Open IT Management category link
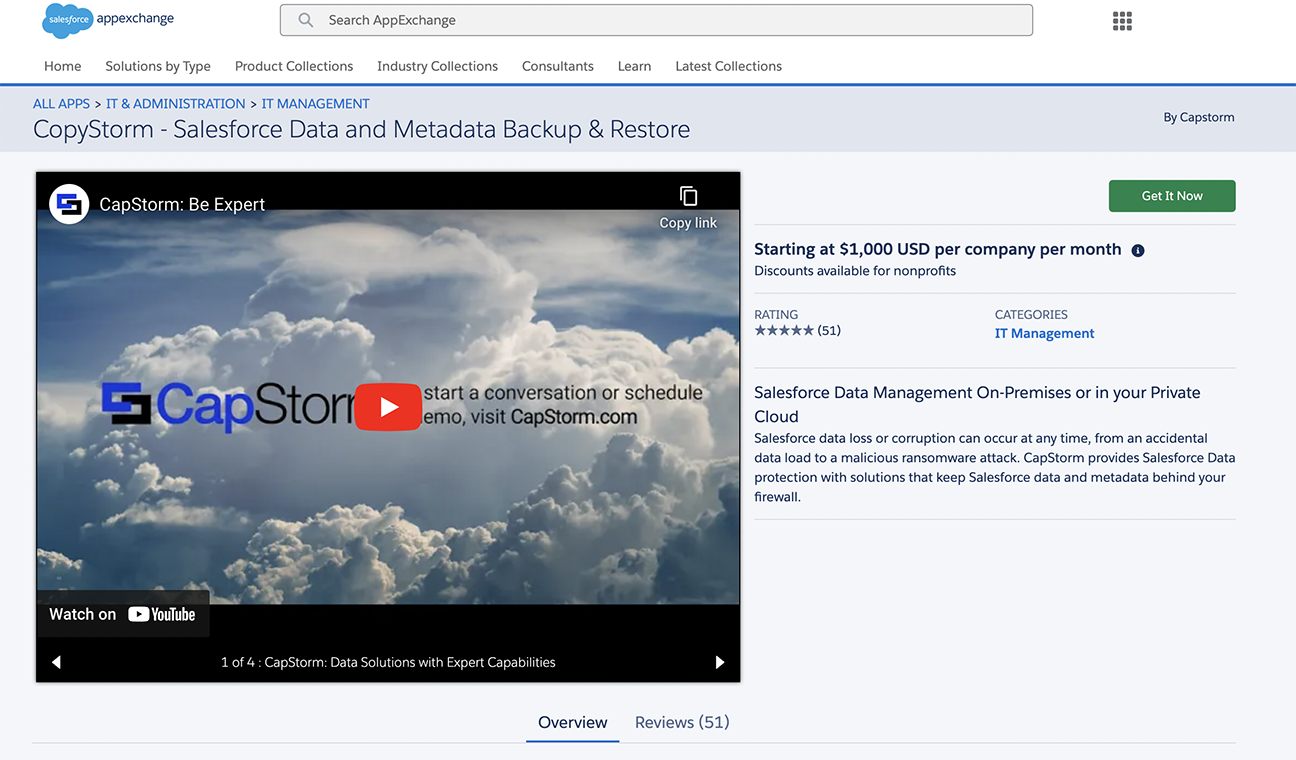Viewport: 1296px width, 760px height. [x=1044, y=333]
